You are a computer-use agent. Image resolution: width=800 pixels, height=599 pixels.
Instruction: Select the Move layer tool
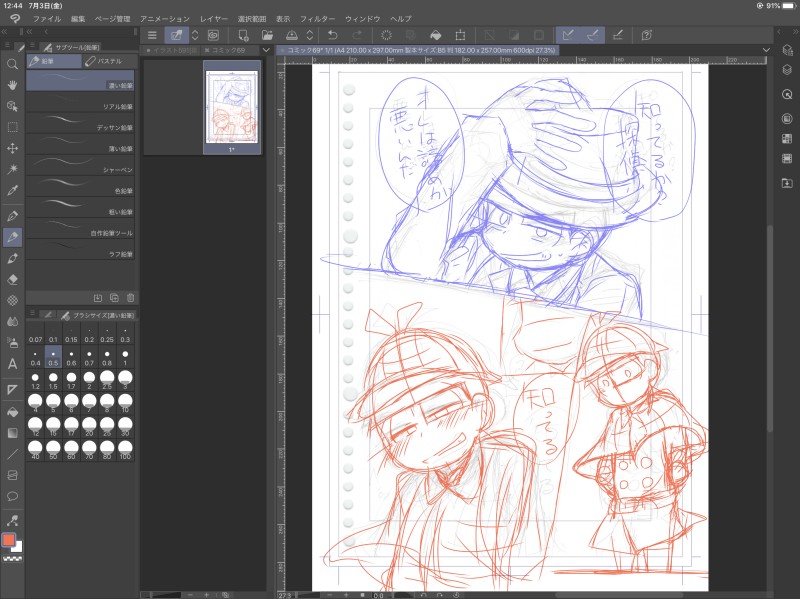(x=12, y=148)
